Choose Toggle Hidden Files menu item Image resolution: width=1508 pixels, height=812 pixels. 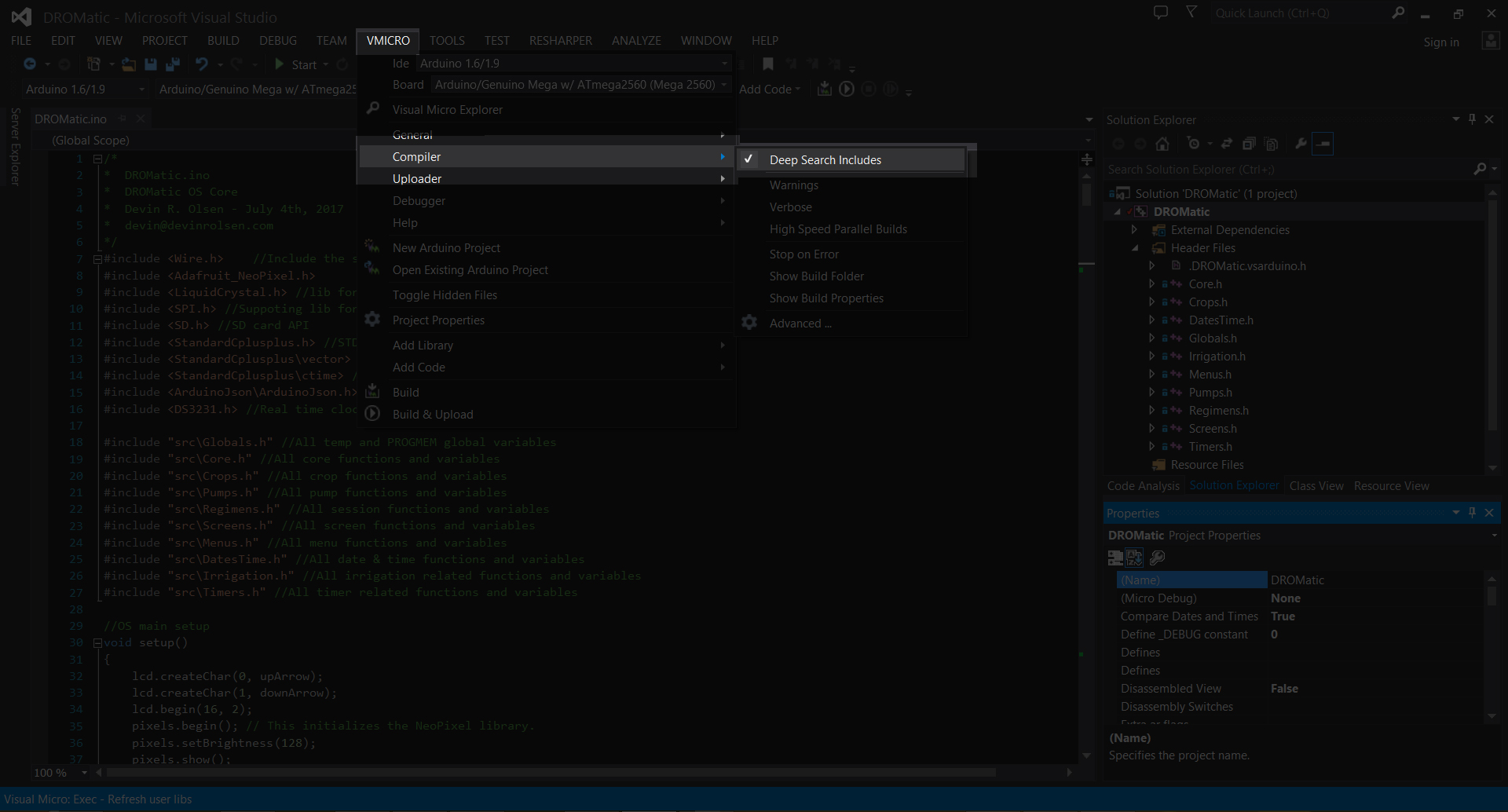pyautogui.click(x=547, y=295)
